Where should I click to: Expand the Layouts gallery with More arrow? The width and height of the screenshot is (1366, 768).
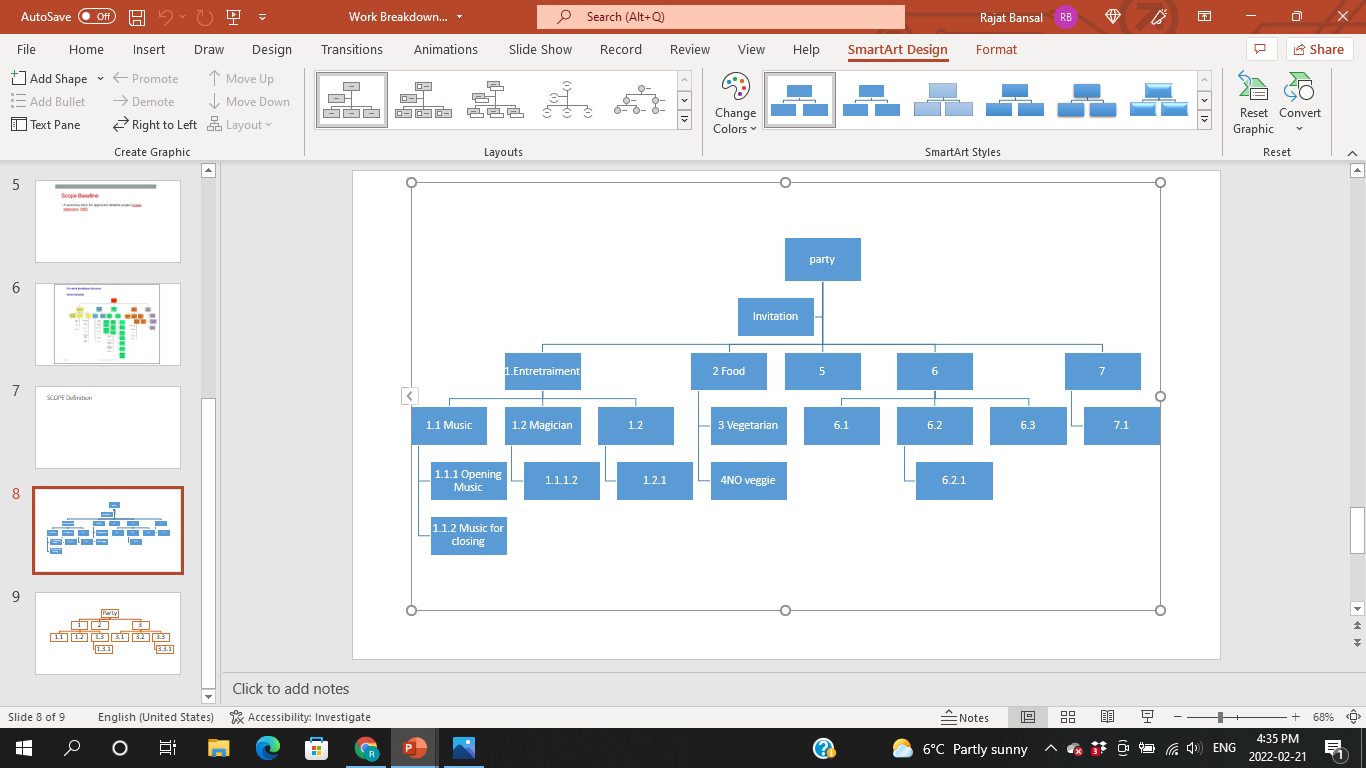684,118
